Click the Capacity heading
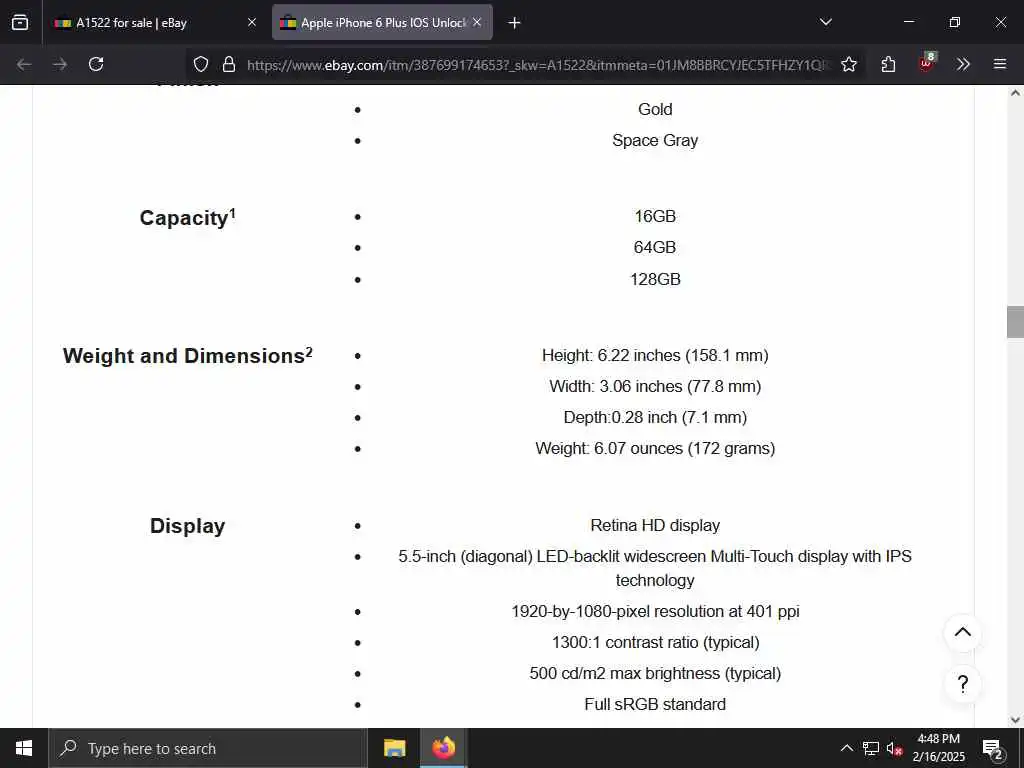The height and width of the screenshot is (768, 1024). click(187, 217)
